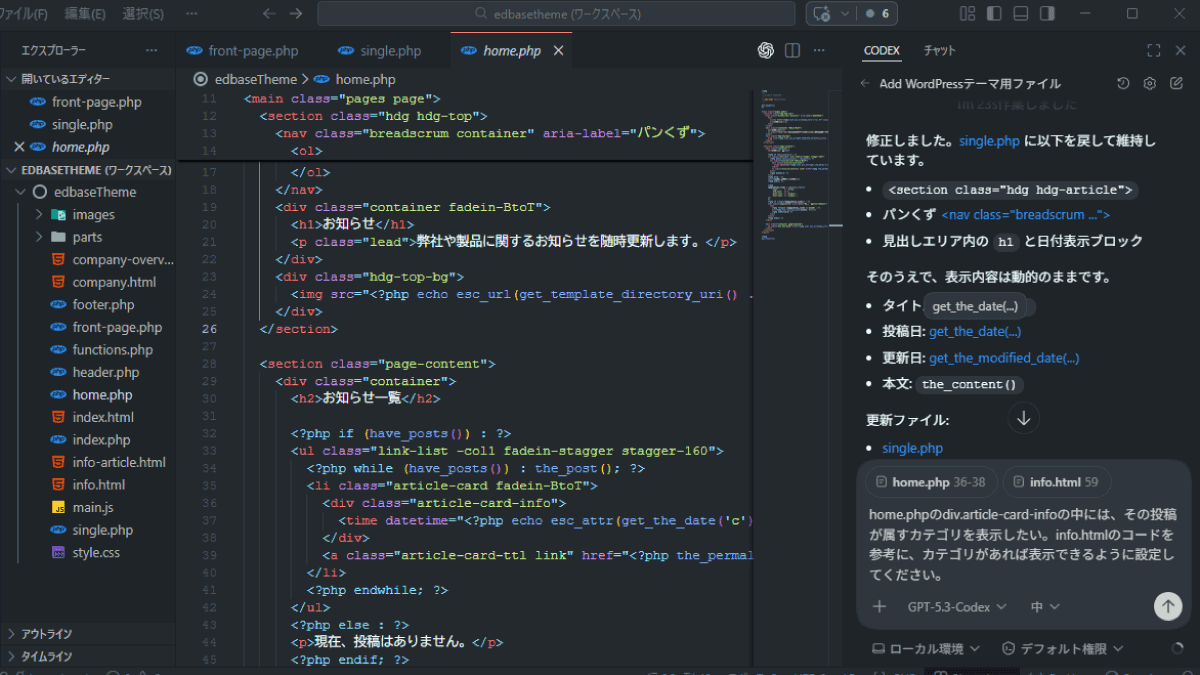The image size is (1200, 675).
Task: Send the prompt with the up-arrow button
Action: (x=1167, y=606)
